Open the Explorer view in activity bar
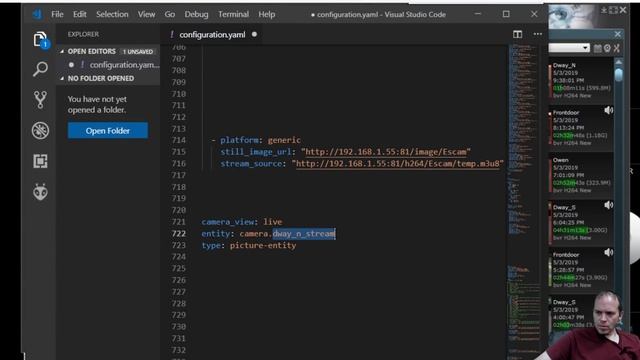Screen dimensions: 640x360 (x=40, y=40)
